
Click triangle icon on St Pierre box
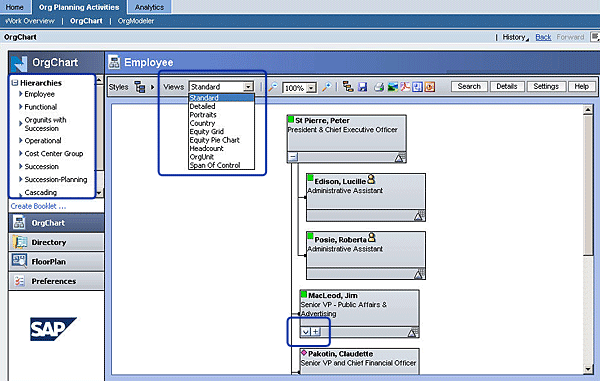click(x=399, y=158)
